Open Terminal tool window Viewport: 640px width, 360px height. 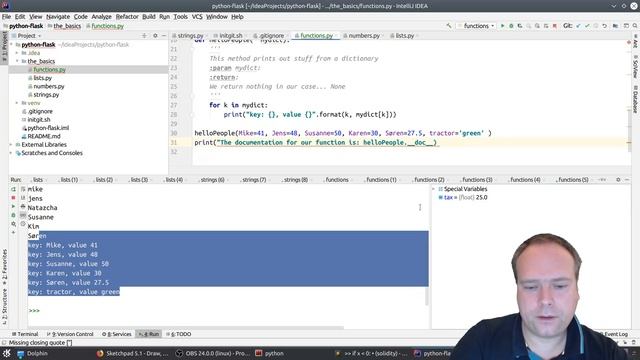pyautogui.click(x=25, y=334)
